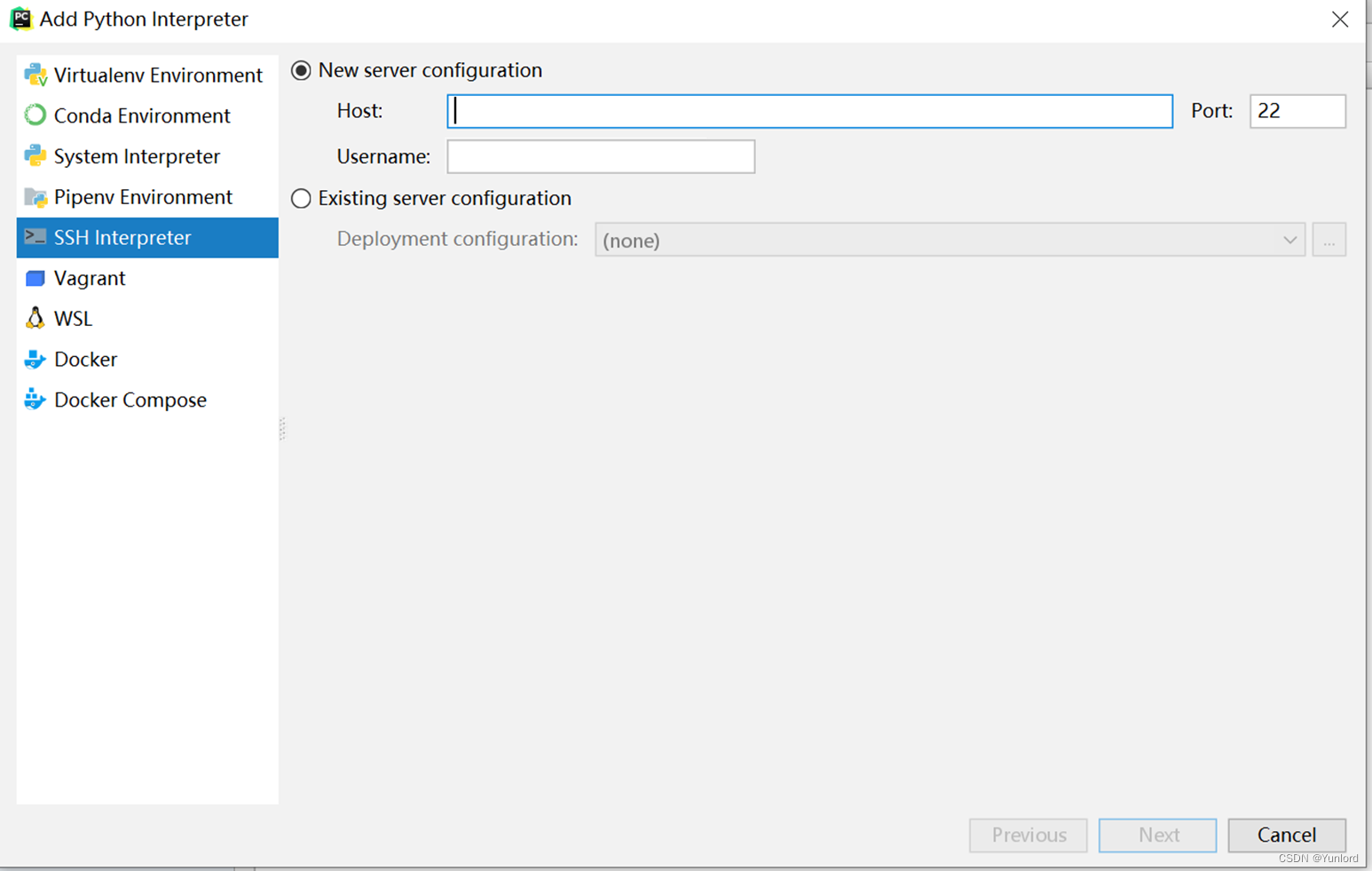
Task: Click the Port field showing 22
Action: click(x=1297, y=111)
